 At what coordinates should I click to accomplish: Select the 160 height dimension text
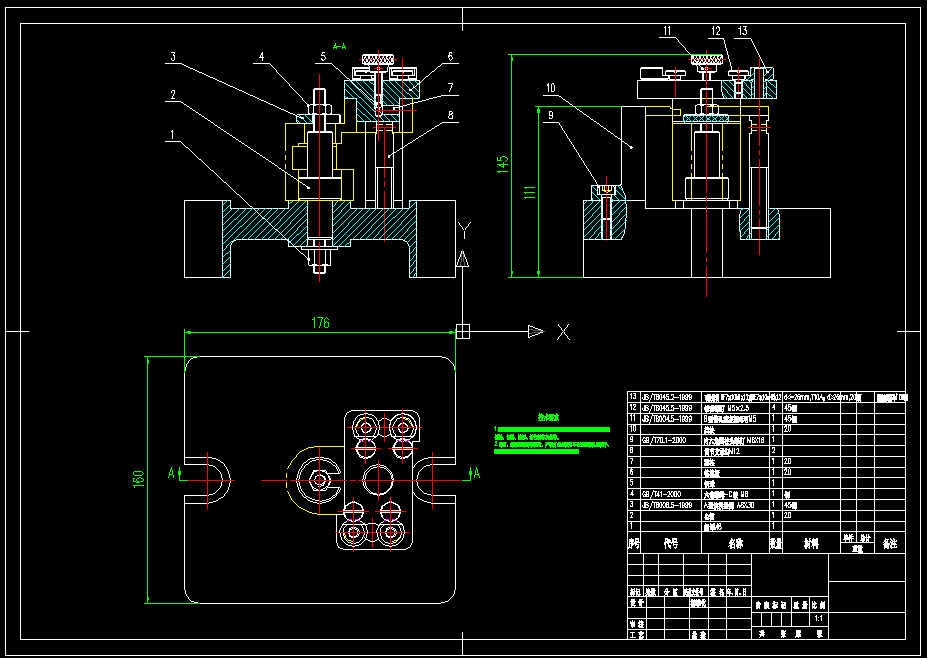point(138,479)
